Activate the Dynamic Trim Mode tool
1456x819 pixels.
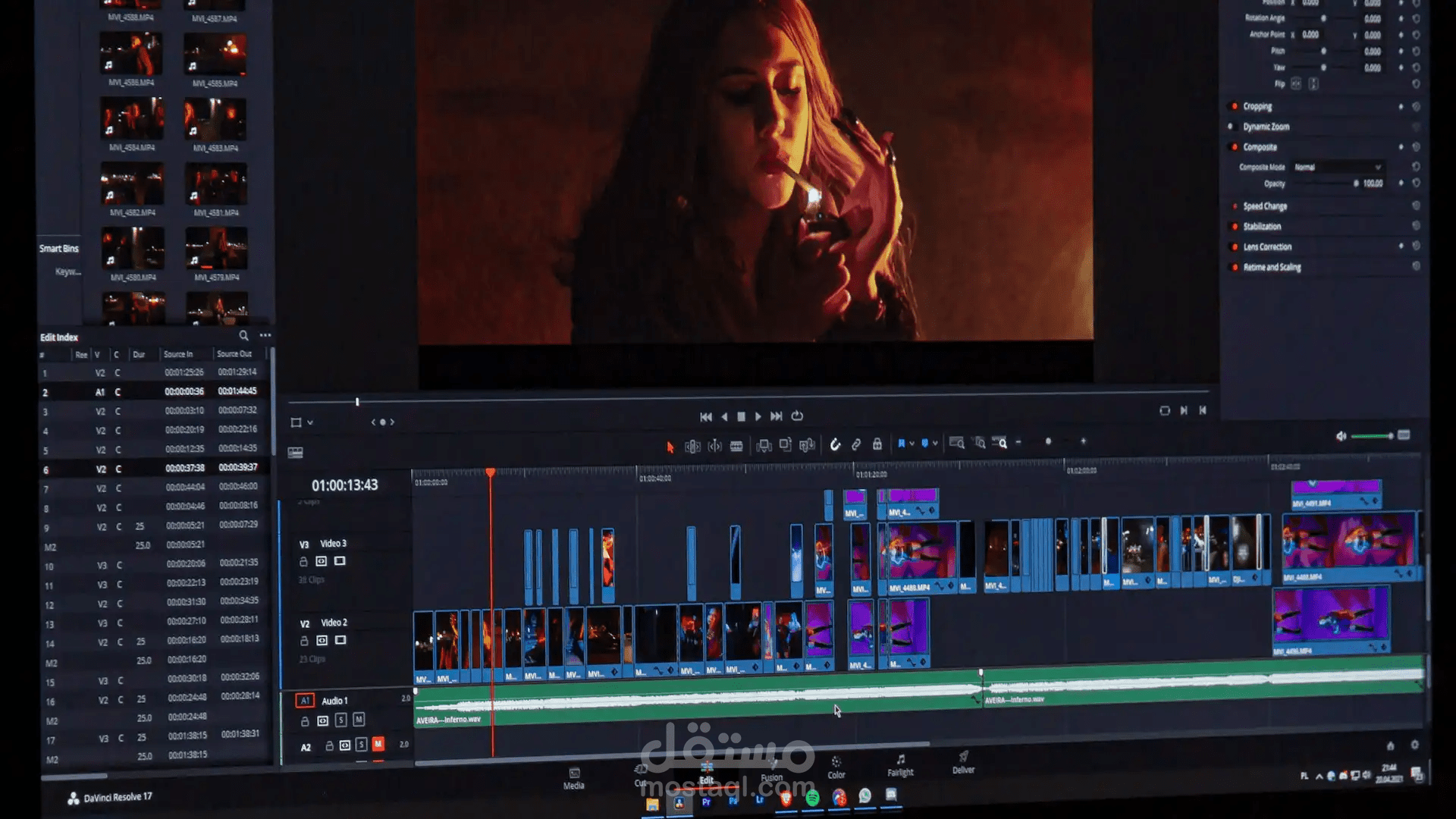tap(714, 447)
